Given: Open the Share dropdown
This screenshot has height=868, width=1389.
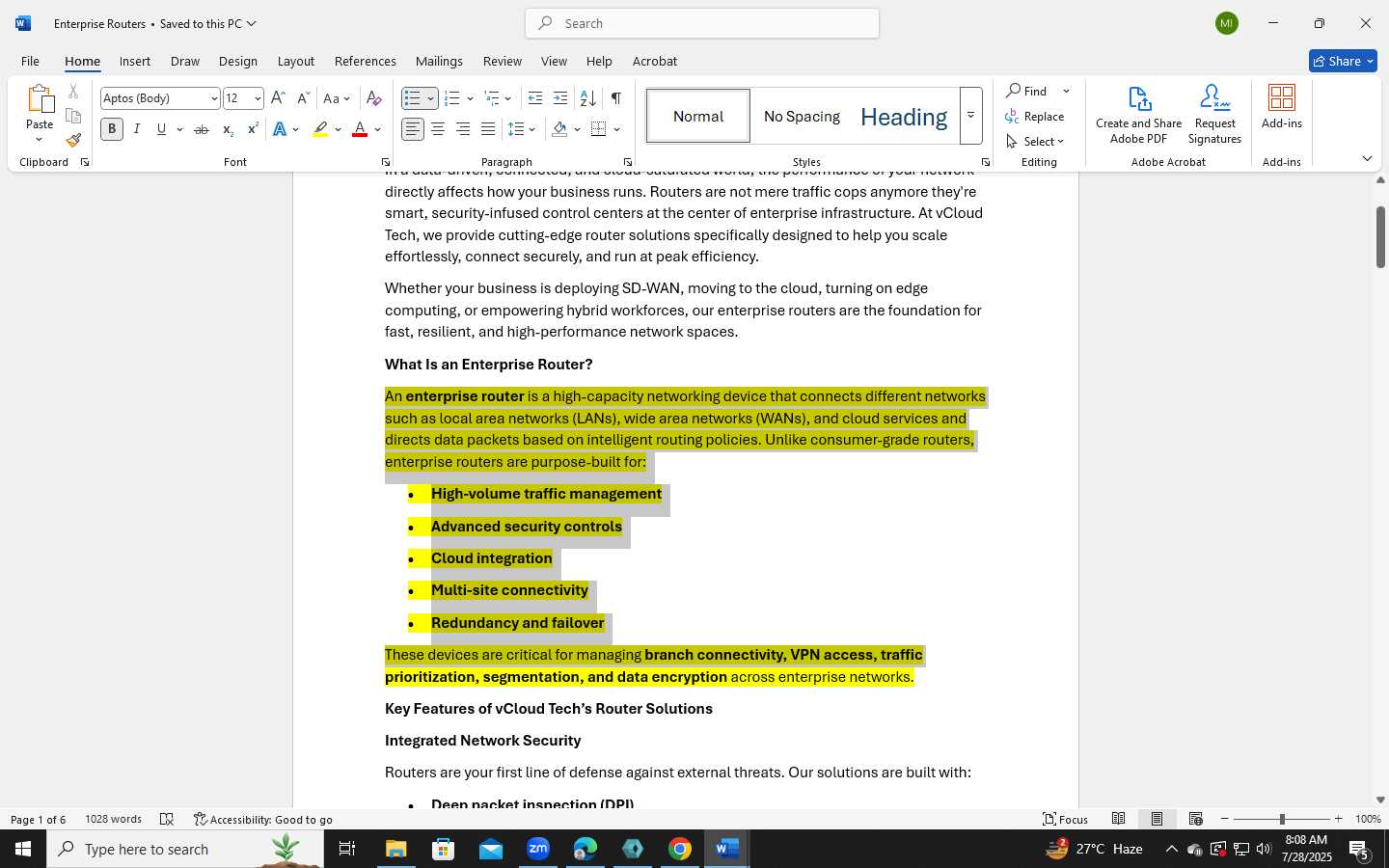Looking at the screenshot, I should coord(1343,61).
